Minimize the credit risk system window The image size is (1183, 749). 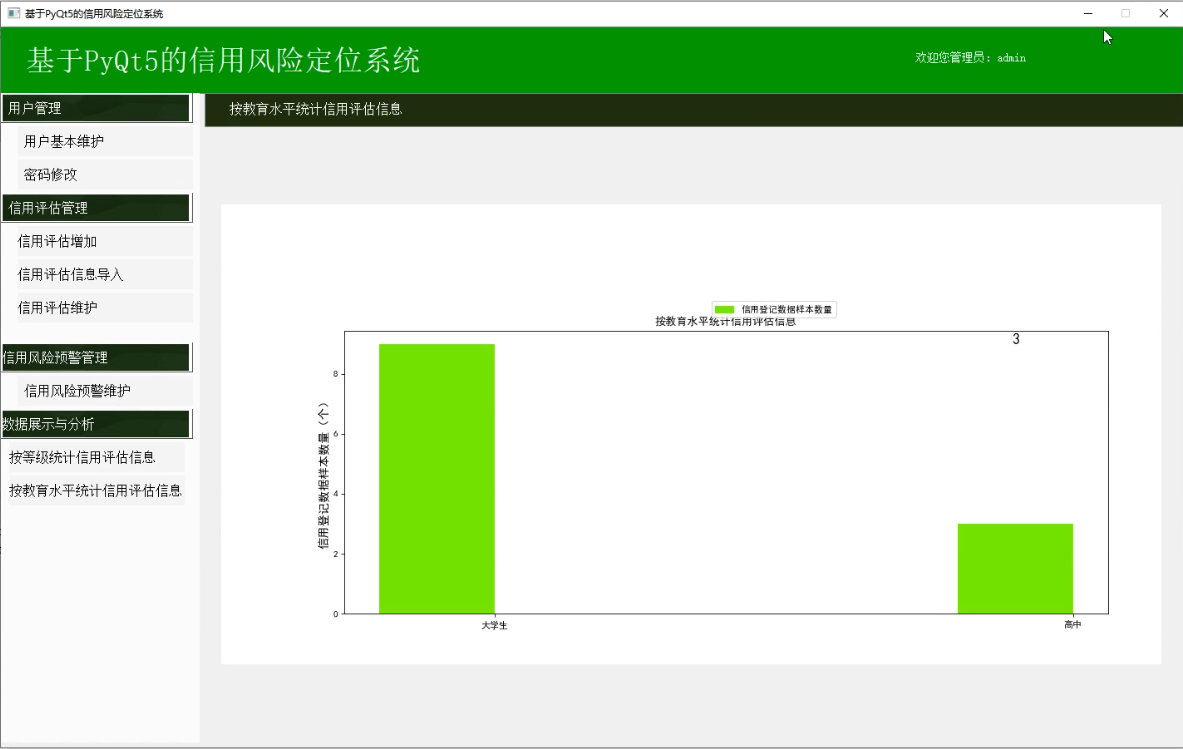1088,14
